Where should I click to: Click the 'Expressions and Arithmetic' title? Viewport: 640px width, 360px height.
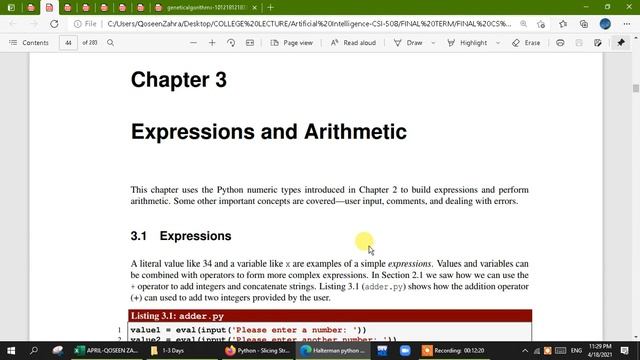pyautogui.click(x=269, y=132)
